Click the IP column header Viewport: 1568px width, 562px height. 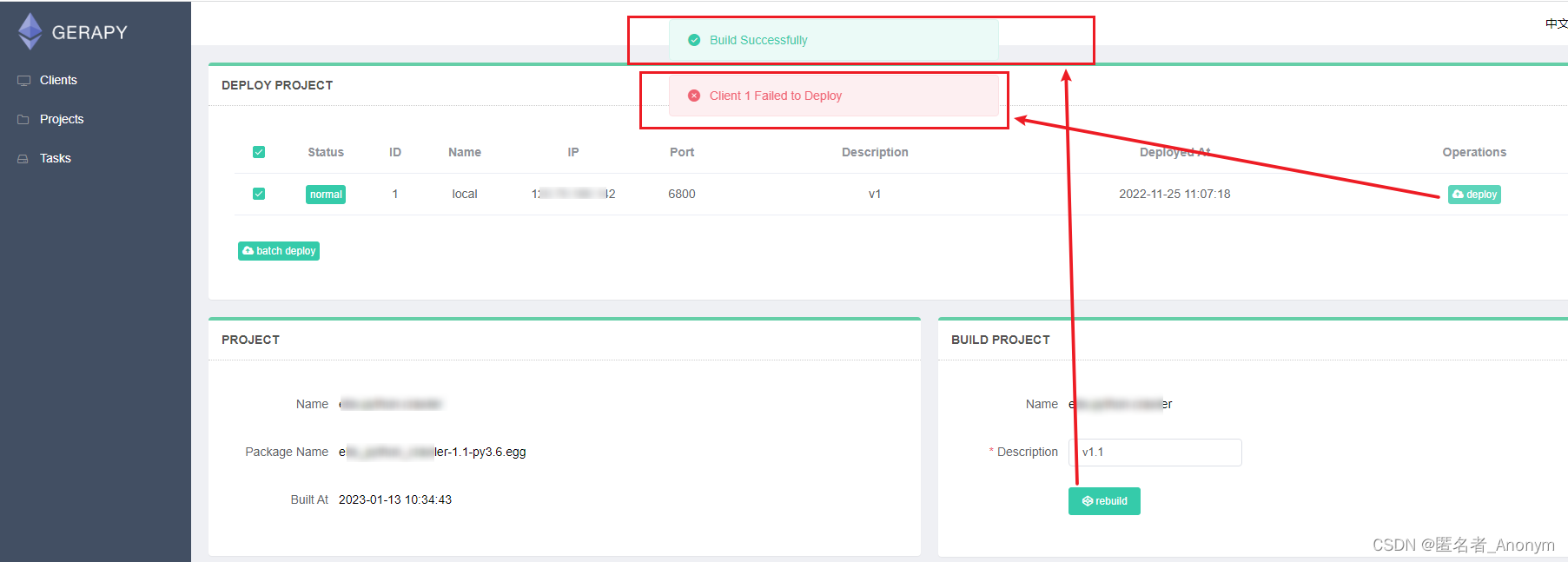573,152
